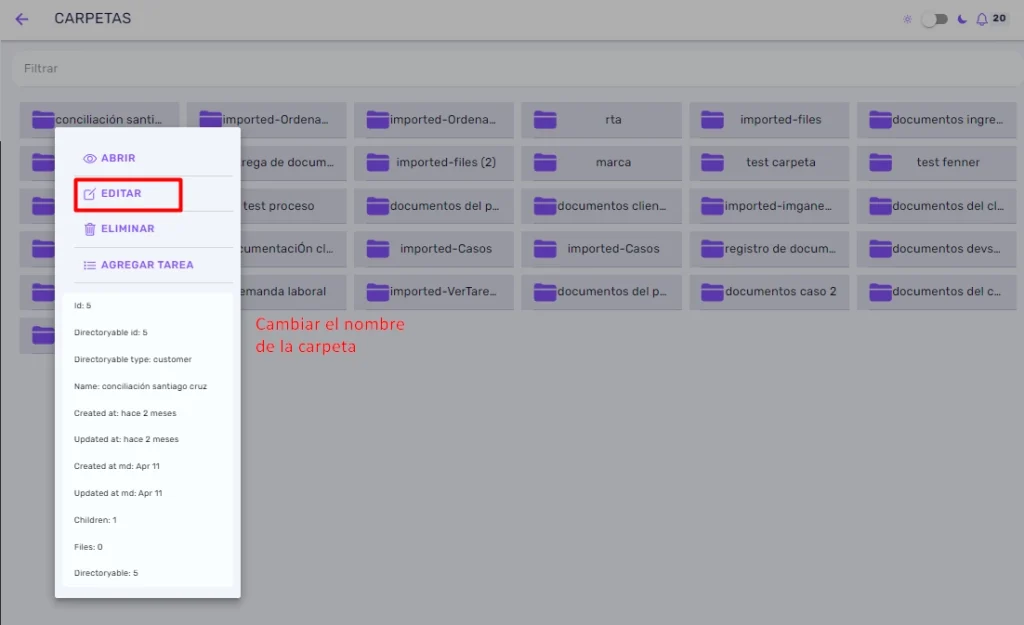1024x625 pixels.
Task: Click the test fenner folder icon
Action: point(880,163)
